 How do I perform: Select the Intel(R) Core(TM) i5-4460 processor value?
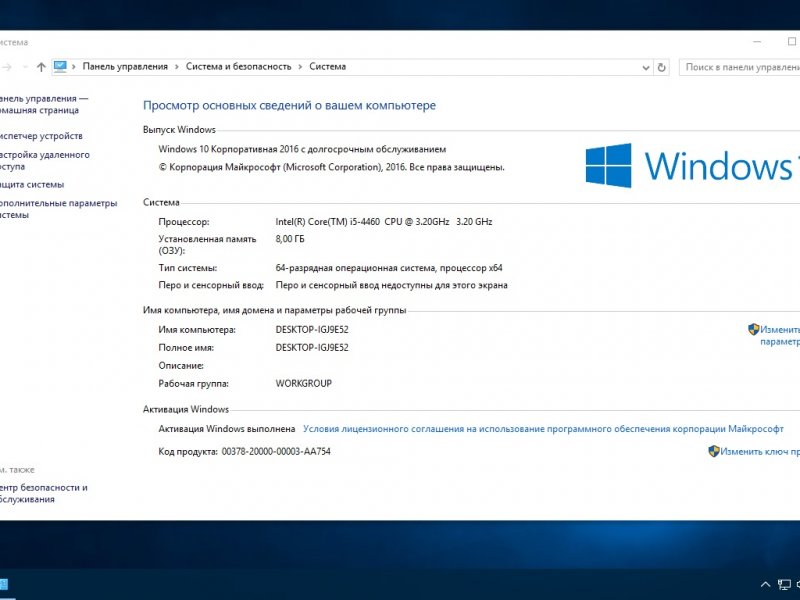(384, 221)
